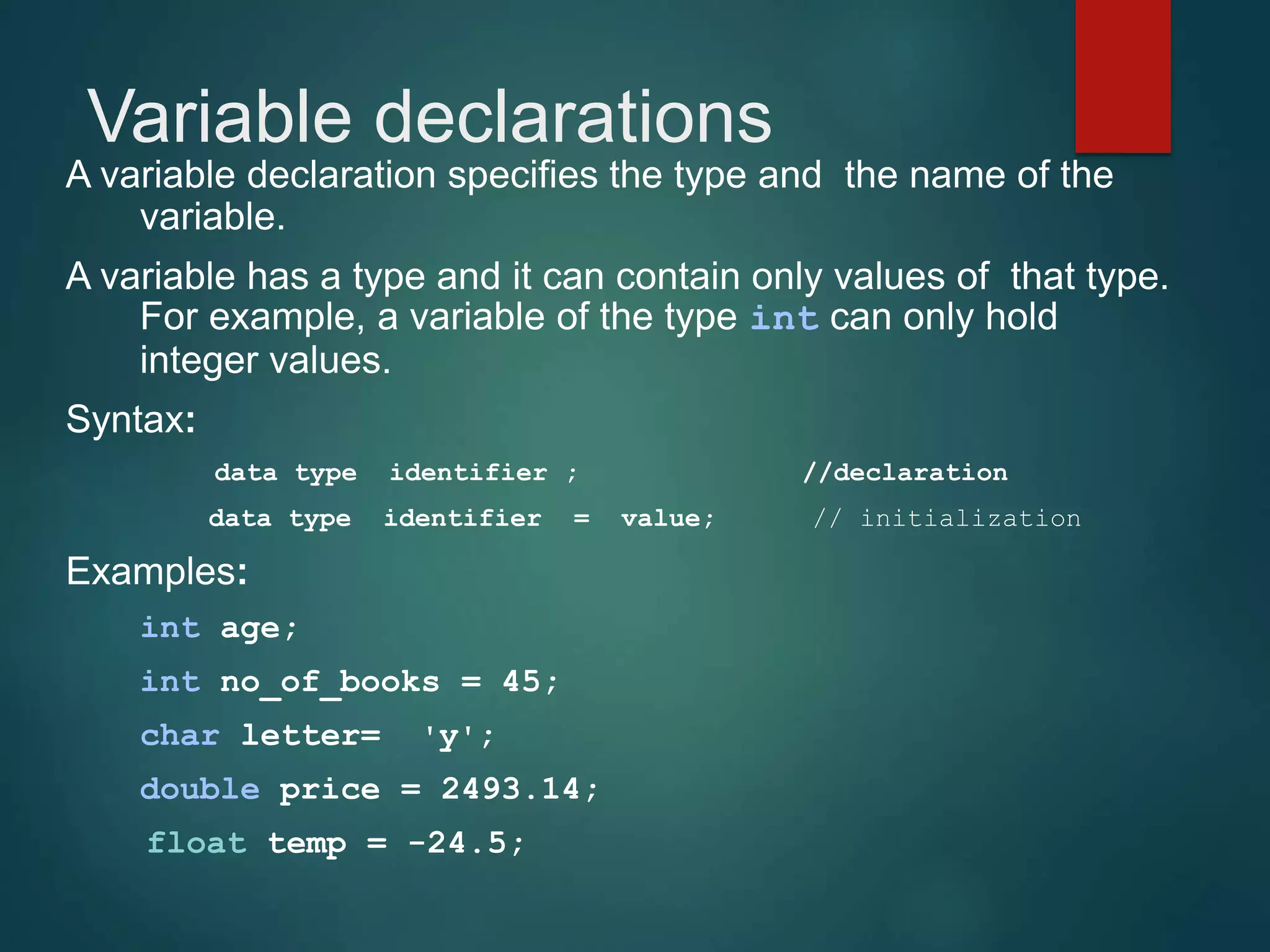Click the 'Variable declarations' title
The image size is (1270, 952).
(430, 117)
